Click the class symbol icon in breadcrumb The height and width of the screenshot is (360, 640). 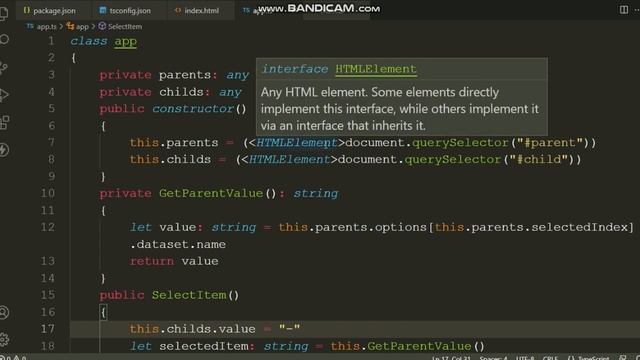[70, 26]
